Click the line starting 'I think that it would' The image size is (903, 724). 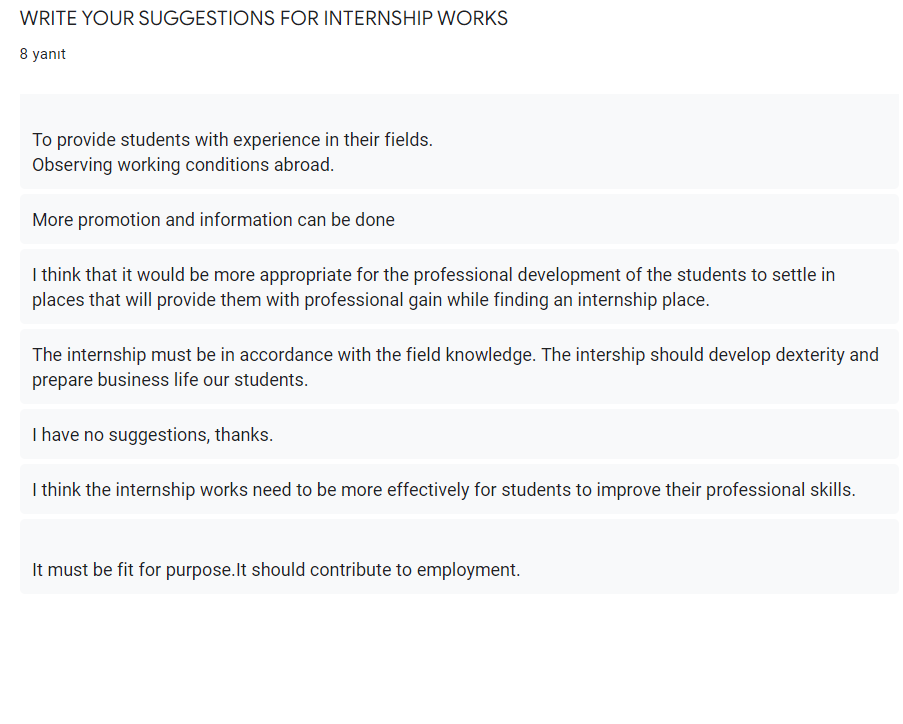(x=433, y=275)
